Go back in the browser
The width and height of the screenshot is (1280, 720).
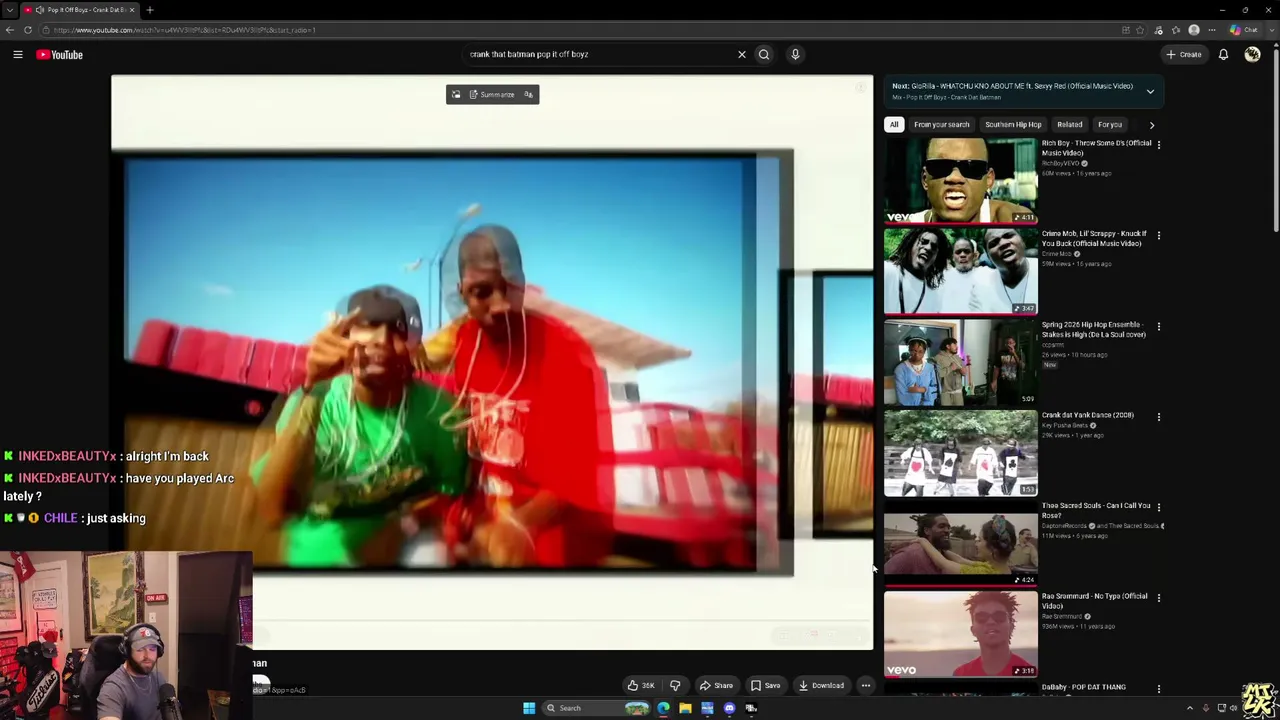click(x=10, y=30)
